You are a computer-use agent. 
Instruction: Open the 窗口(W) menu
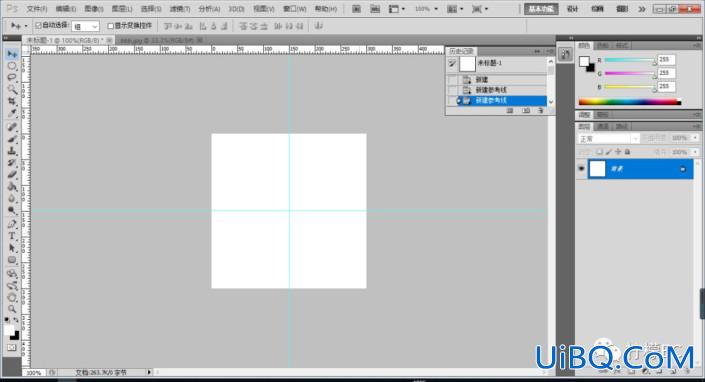[x=294, y=9]
